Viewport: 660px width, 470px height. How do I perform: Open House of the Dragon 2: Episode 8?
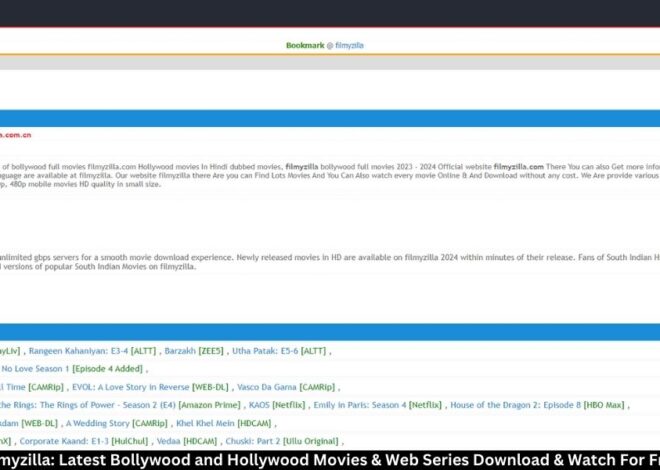[x=515, y=405]
